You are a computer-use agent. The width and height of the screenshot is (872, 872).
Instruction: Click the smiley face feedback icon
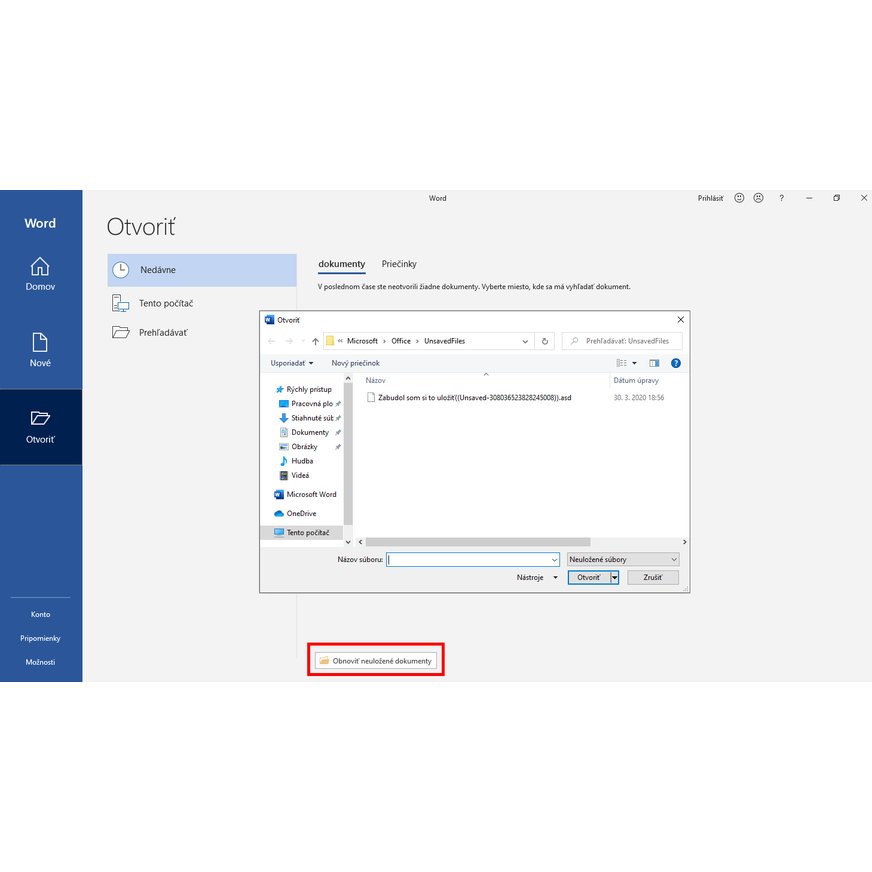739,198
